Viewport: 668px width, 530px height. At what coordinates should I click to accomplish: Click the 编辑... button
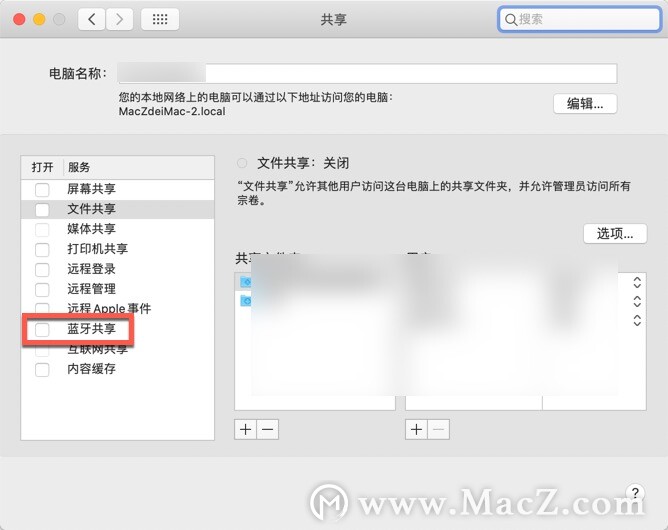coord(585,104)
